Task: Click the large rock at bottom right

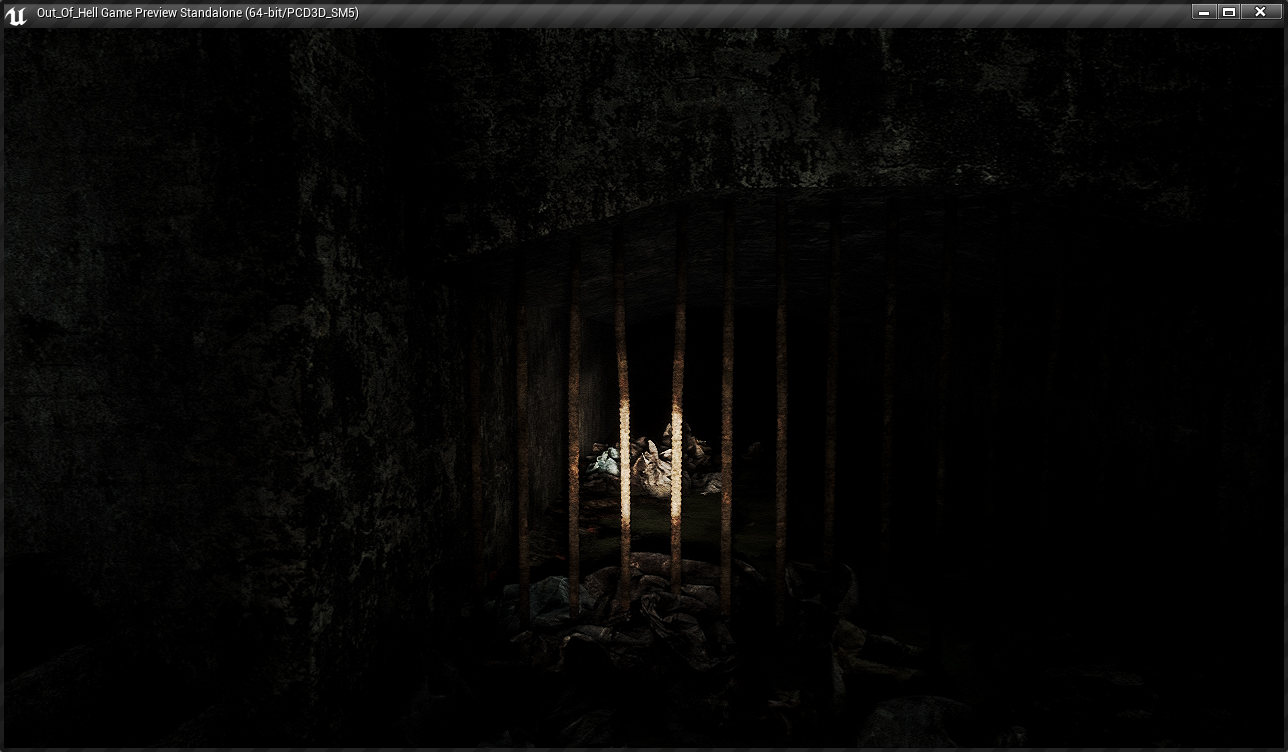Action: [915, 720]
